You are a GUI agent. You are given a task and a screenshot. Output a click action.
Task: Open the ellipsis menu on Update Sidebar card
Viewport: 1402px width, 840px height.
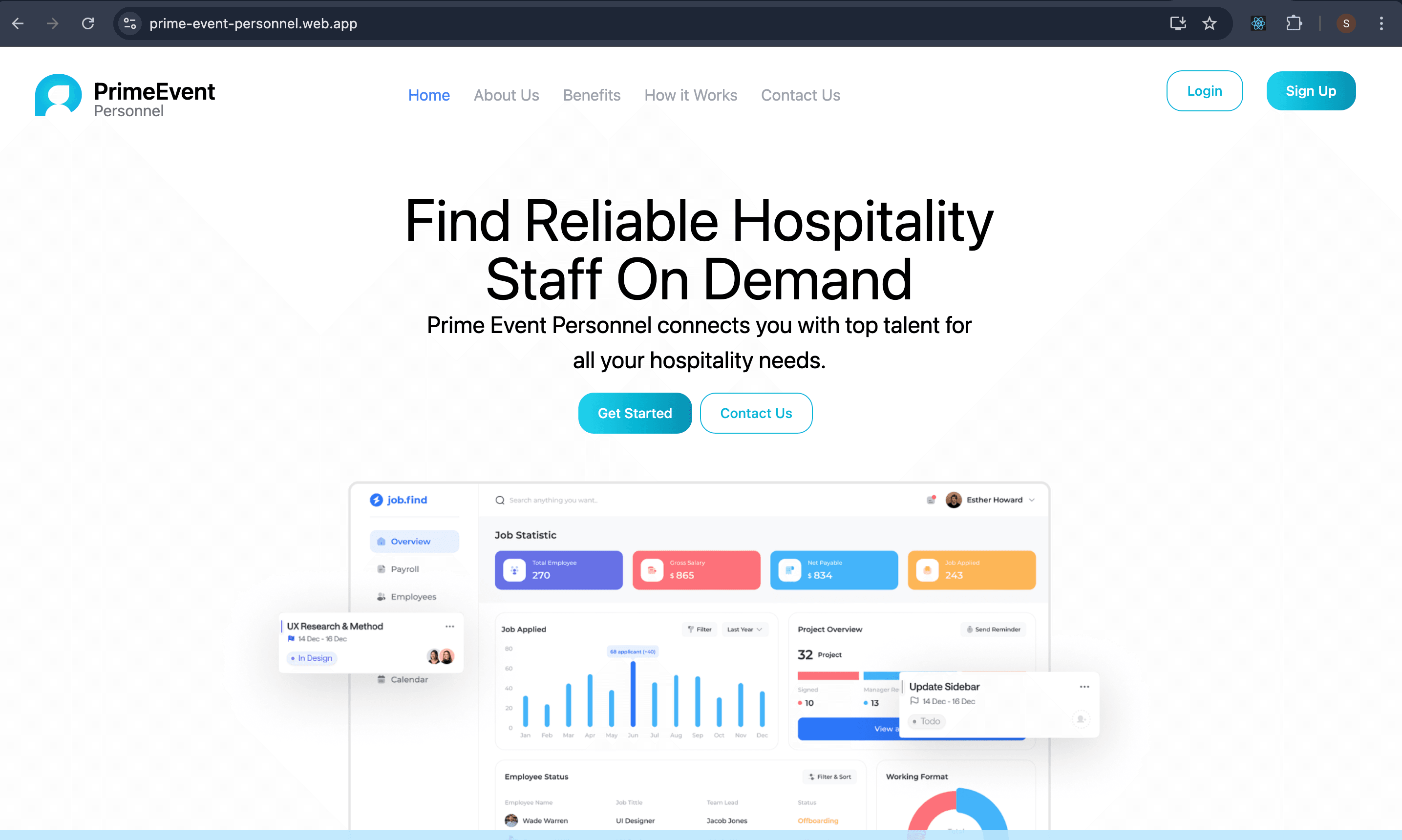pos(1084,687)
